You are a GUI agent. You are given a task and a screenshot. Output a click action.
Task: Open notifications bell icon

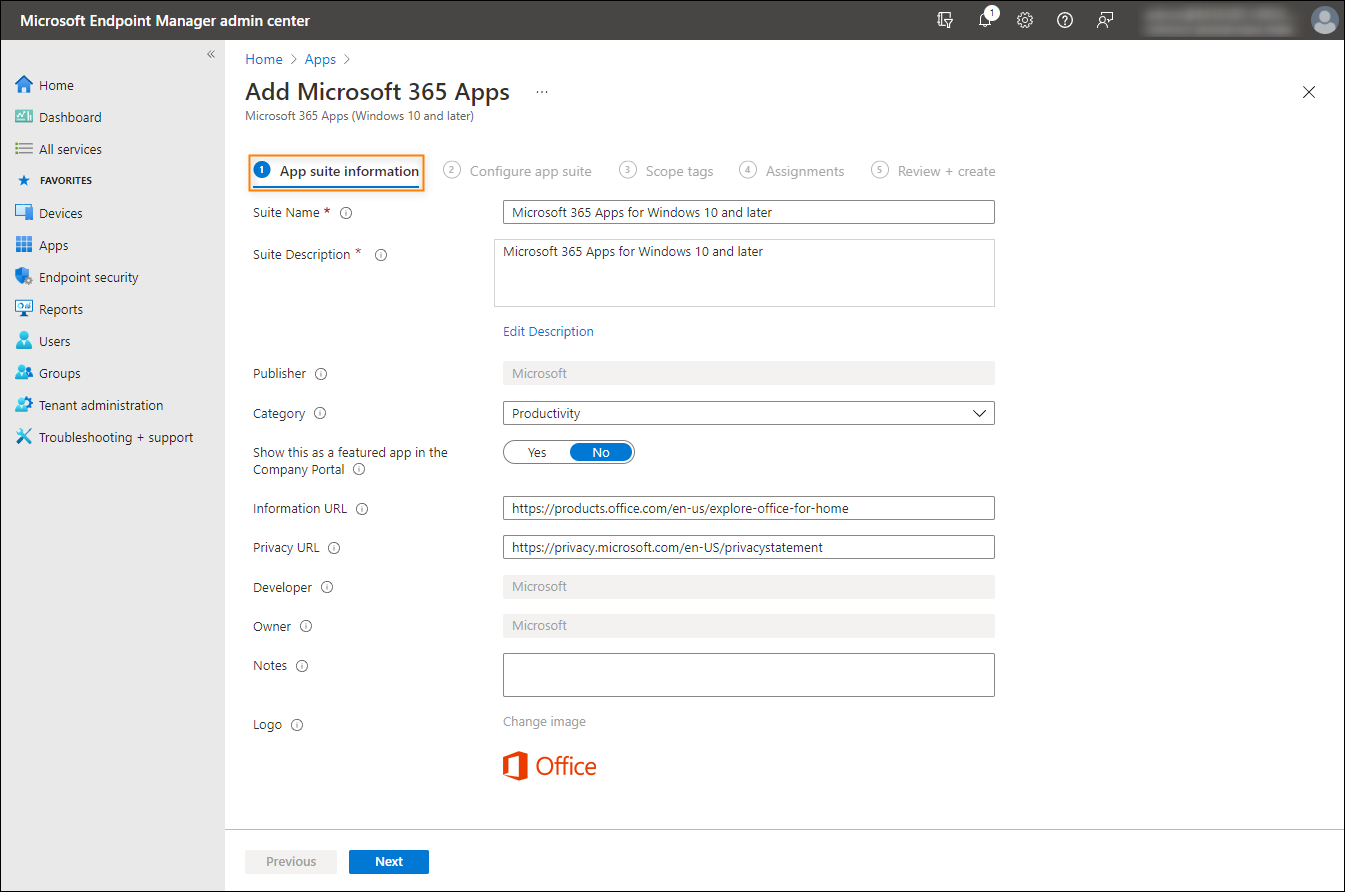click(x=986, y=19)
